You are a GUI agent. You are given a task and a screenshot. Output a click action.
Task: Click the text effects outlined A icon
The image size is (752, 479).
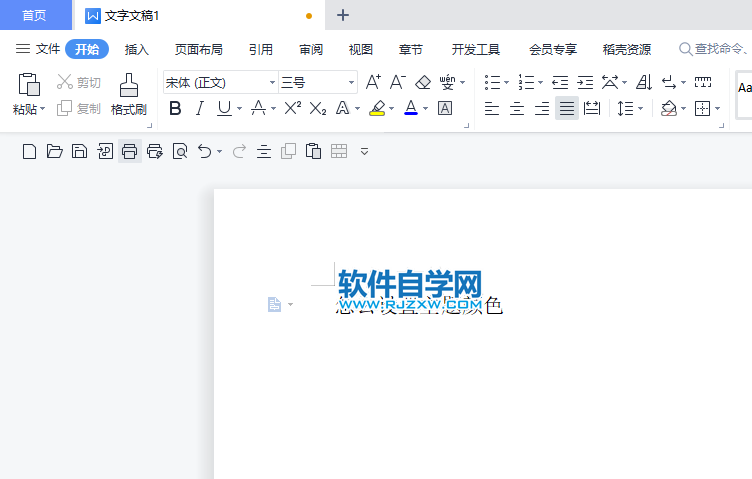tap(342, 108)
